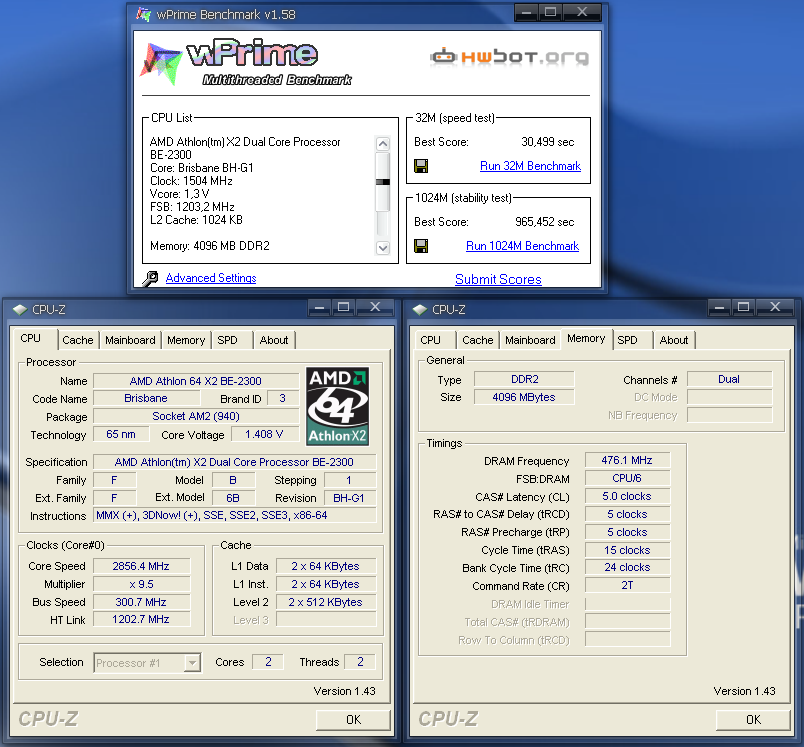Click the Core Speed value 2856.4 MHz
This screenshot has width=804, height=747.
[x=141, y=566]
